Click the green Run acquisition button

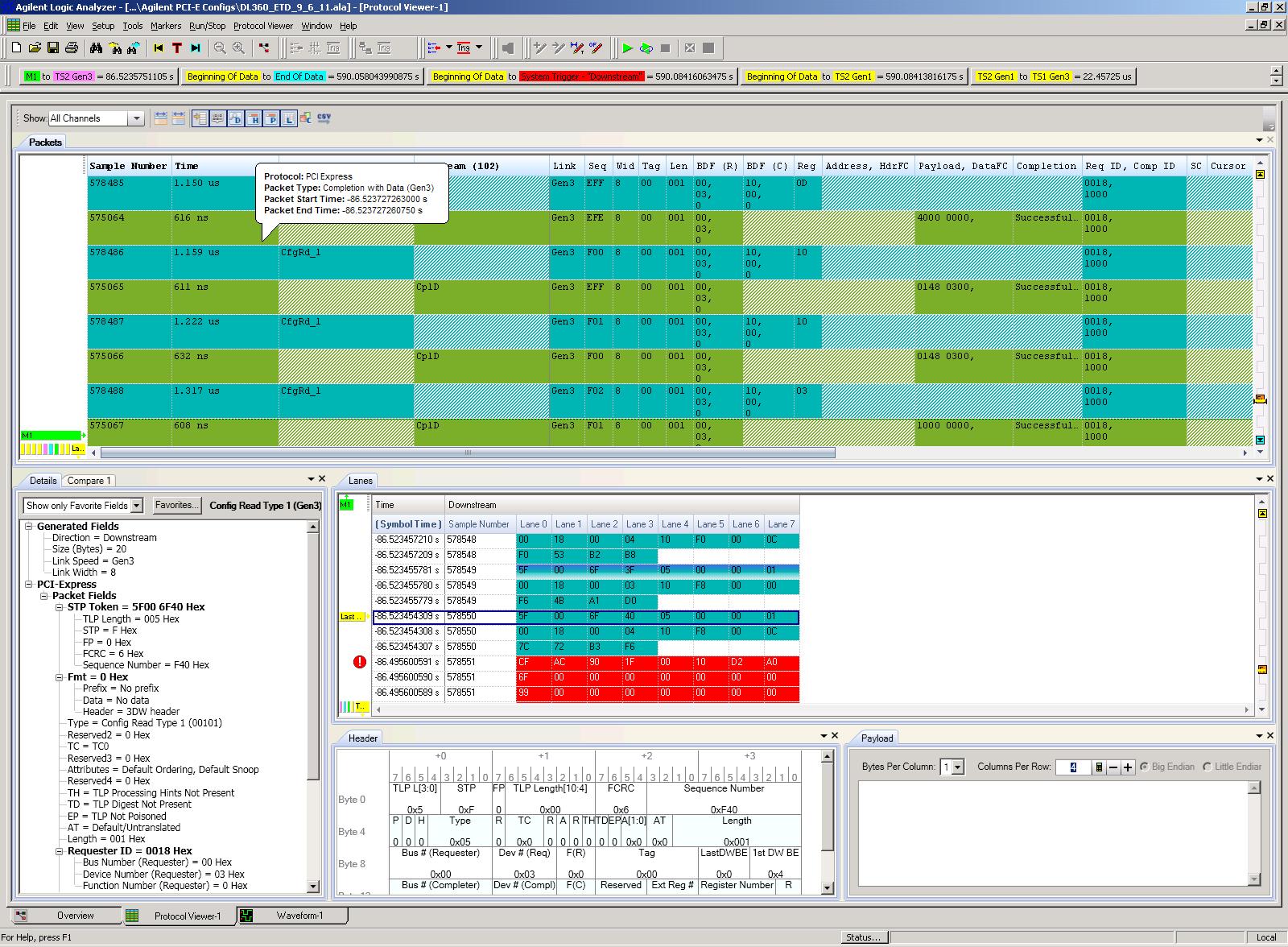tap(628, 48)
